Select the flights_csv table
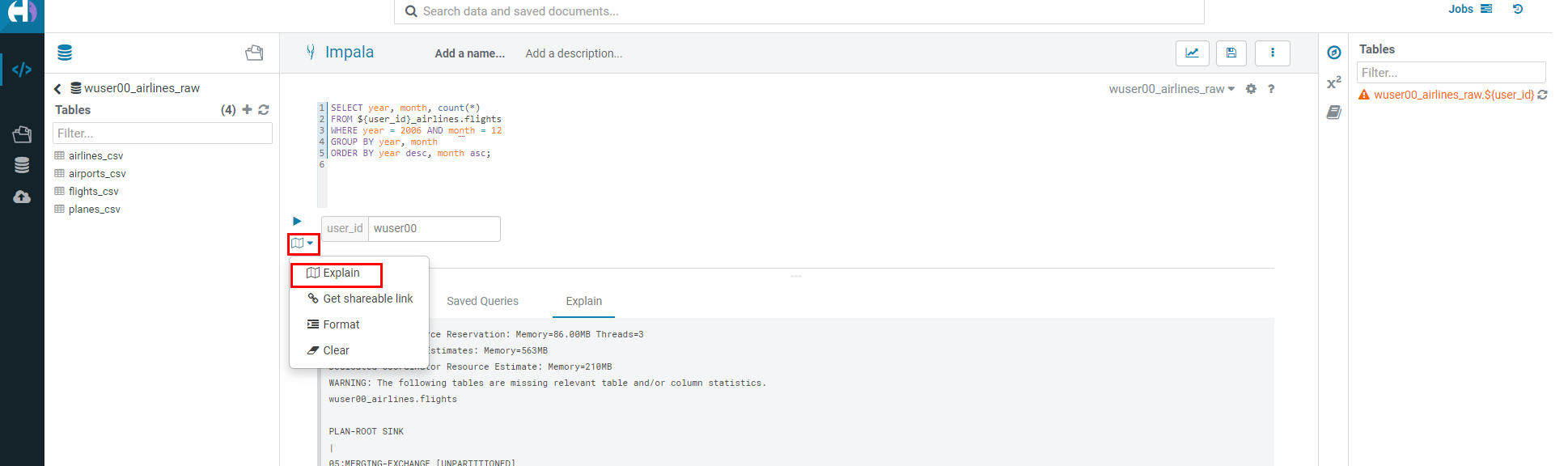1568x466 pixels. tap(93, 191)
